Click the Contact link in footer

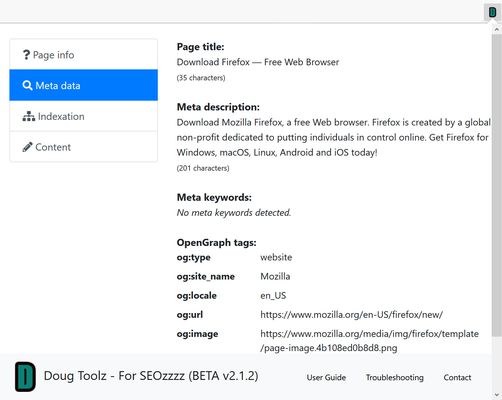click(457, 377)
